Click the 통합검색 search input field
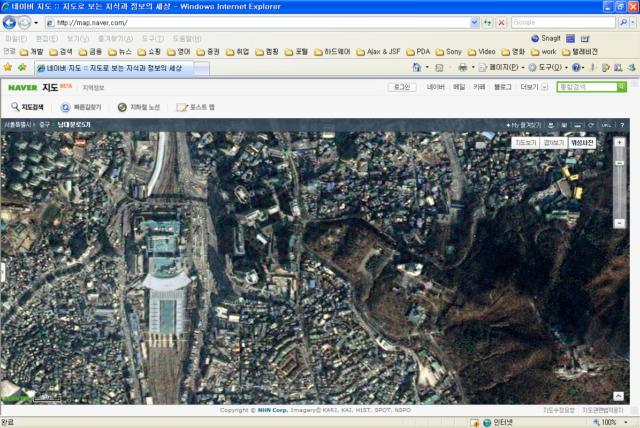The width and height of the screenshot is (640, 428). [x=587, y=87]
